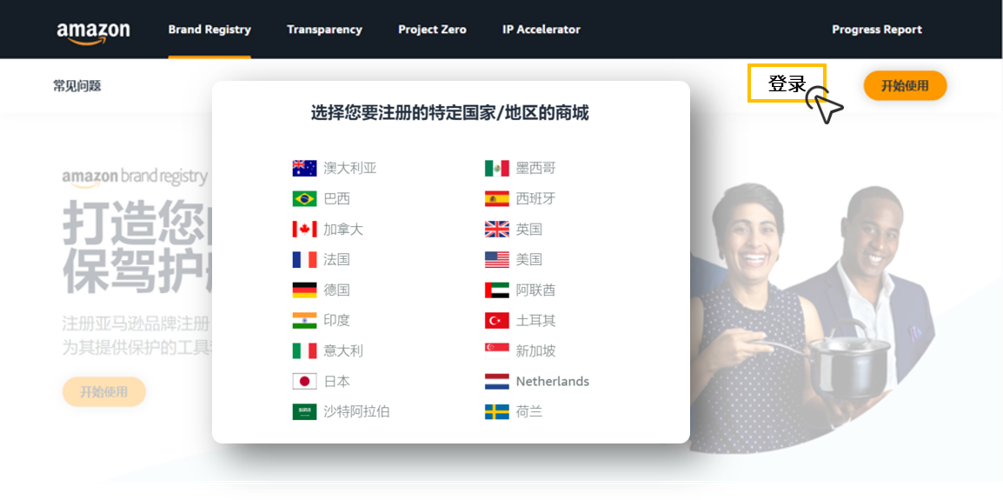The image size is (1003, 500).
Task: Choose 沙特阿拉伯 marketplace
Action: pyautogui.click(x=356, y=411)
